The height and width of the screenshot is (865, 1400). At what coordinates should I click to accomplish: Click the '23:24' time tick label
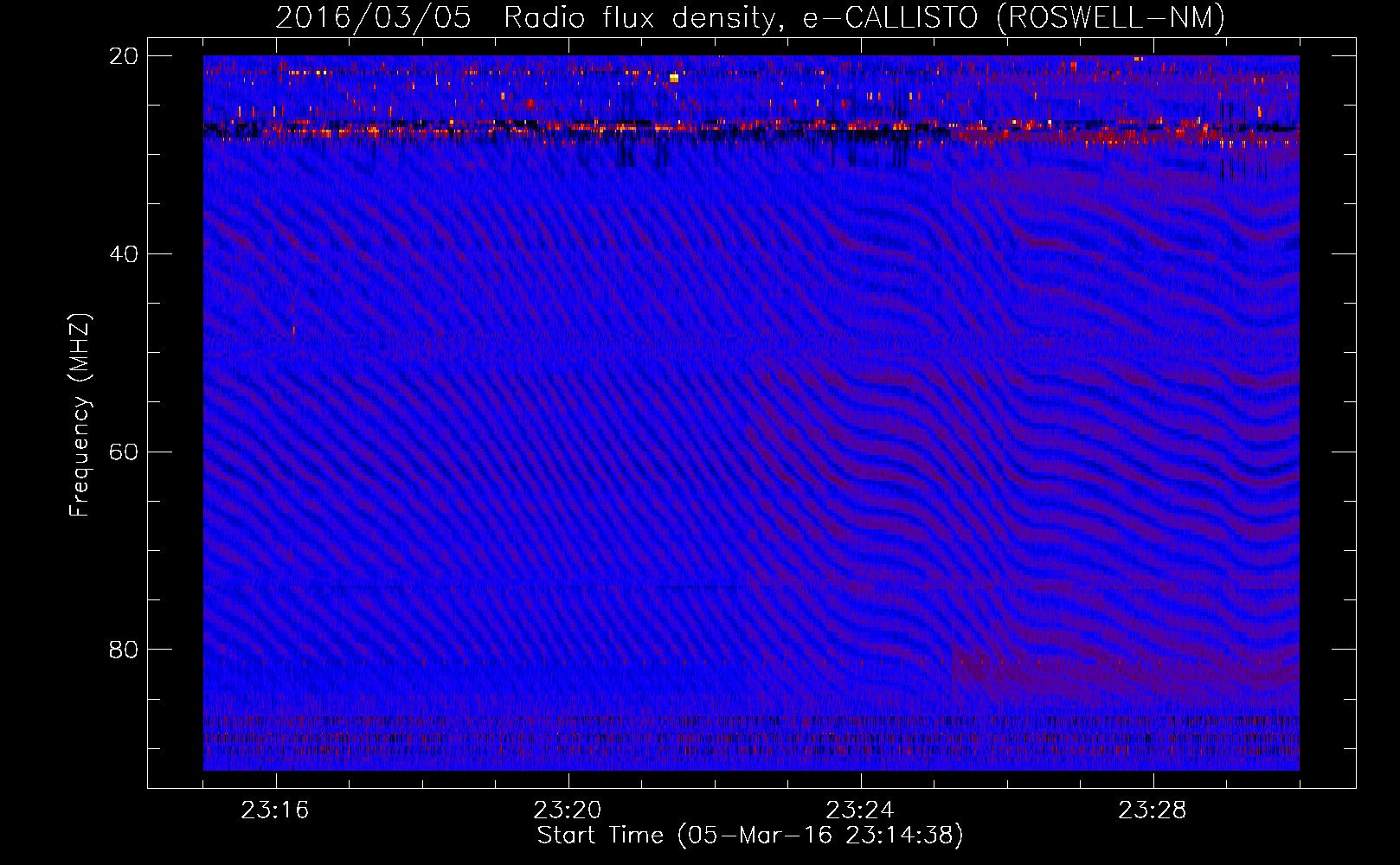[860, 811]
